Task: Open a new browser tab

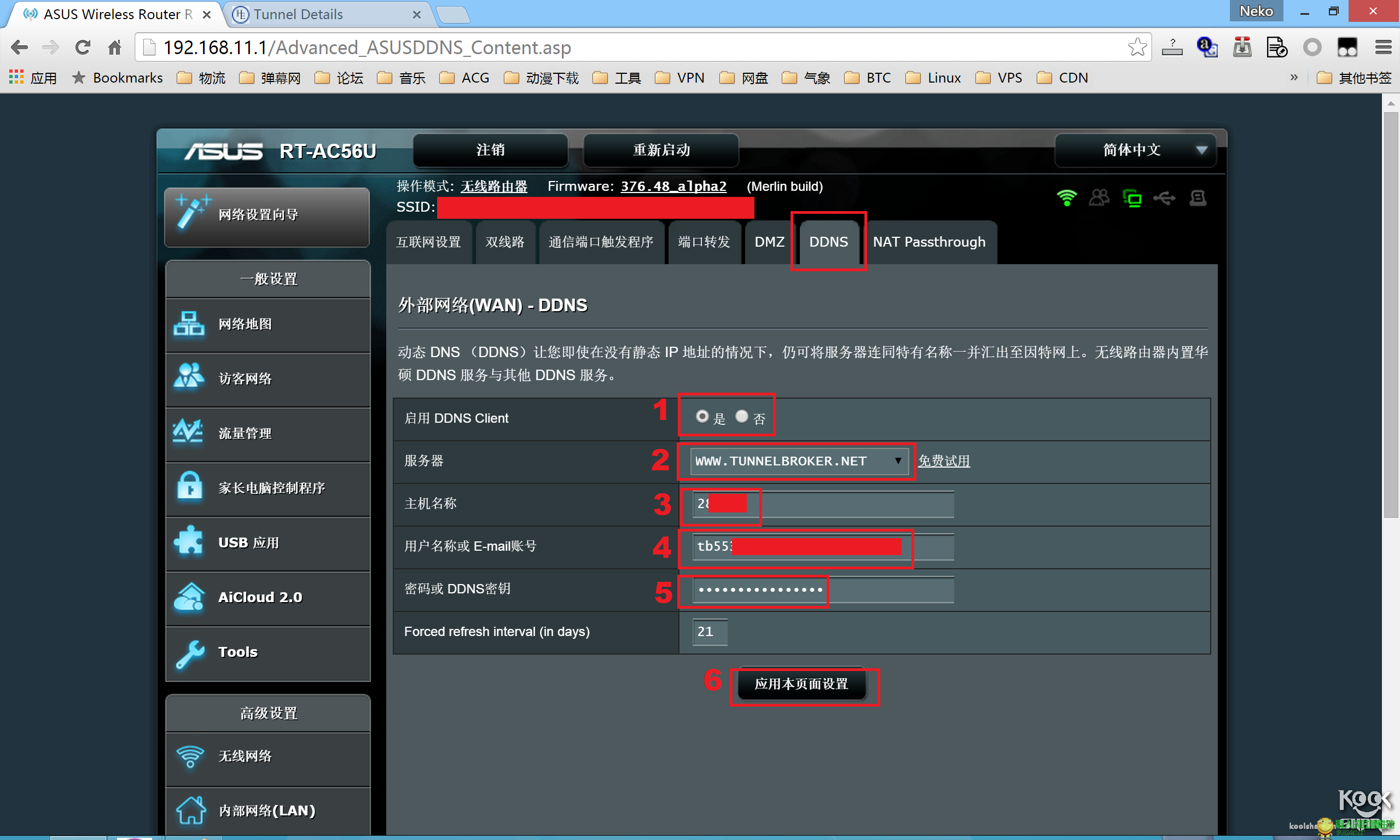Action: [x=453, y=15]
